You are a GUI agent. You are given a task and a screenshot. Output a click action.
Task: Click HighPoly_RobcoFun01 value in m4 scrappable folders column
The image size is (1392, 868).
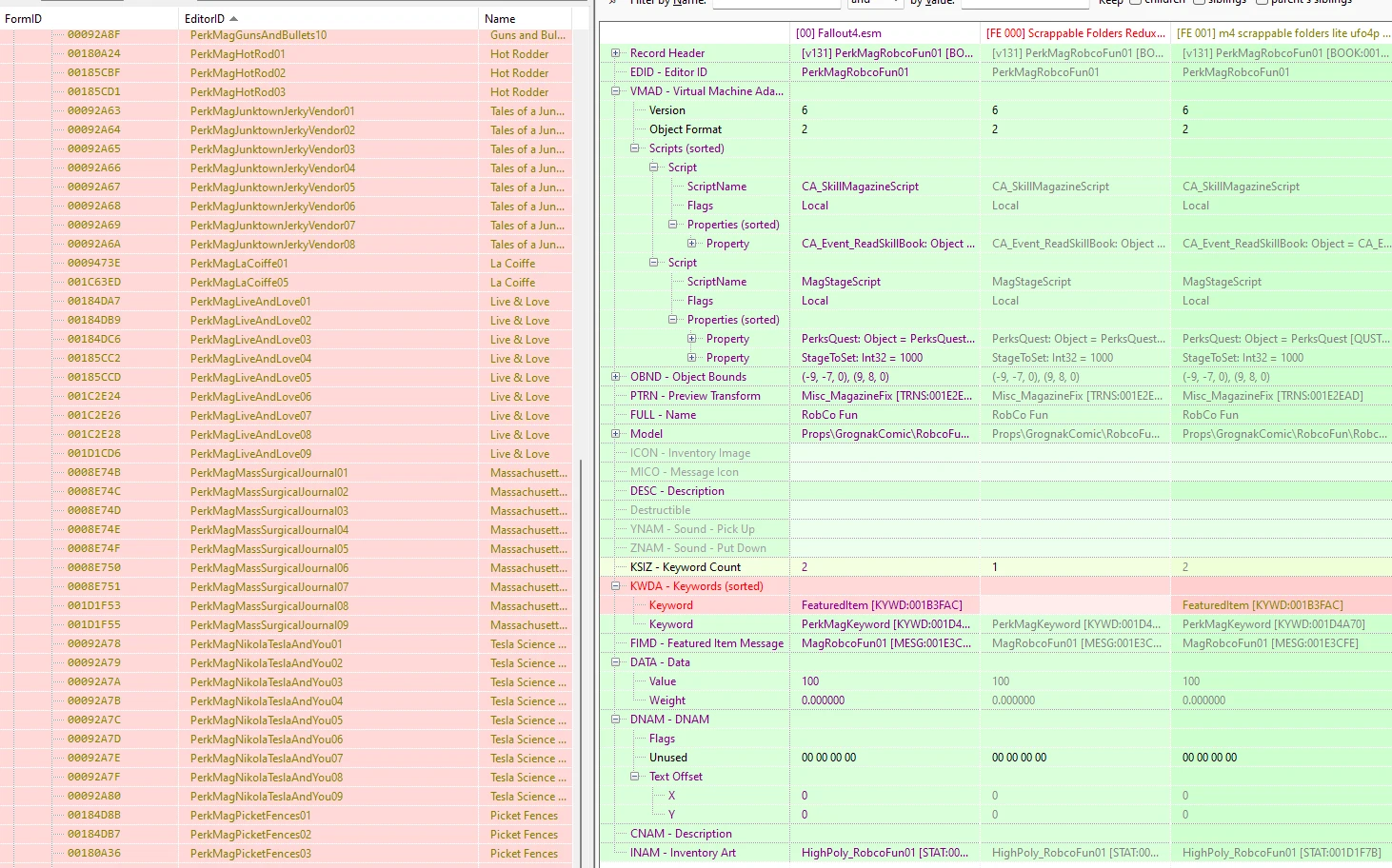coord(1282,853)
